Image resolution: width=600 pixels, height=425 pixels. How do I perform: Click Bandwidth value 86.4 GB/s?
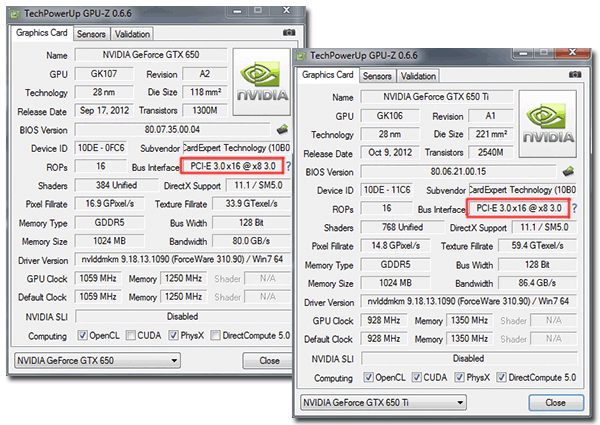(x=537, y=283)
